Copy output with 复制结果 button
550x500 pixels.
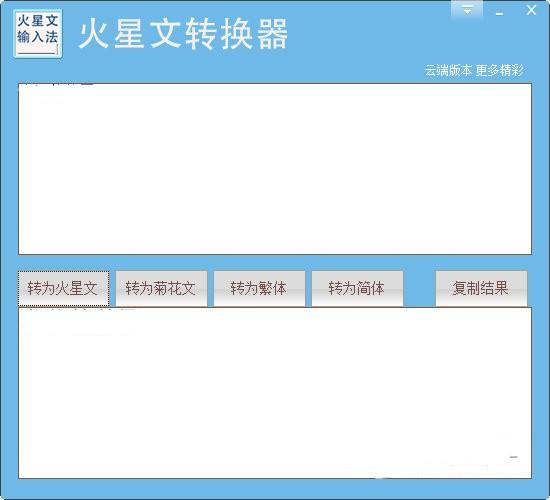tap(481, 288)
